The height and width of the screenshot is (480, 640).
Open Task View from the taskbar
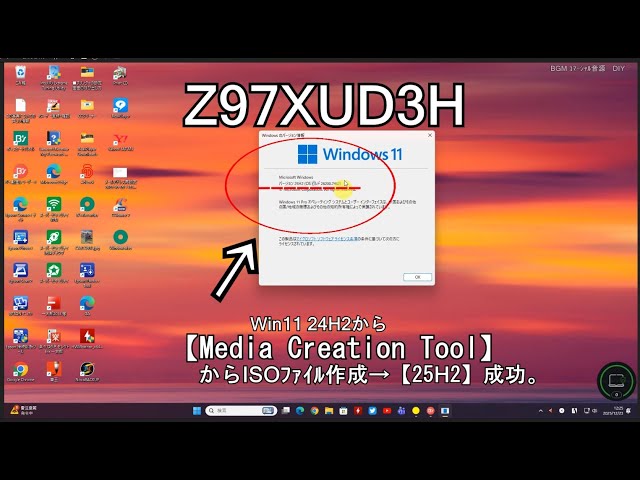pos(286,411)
